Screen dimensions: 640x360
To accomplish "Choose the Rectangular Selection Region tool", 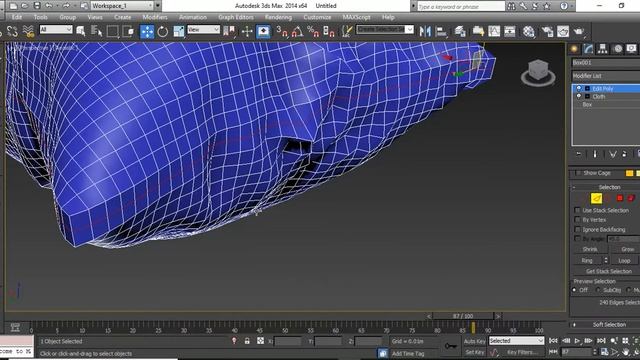I will point(112,31).
